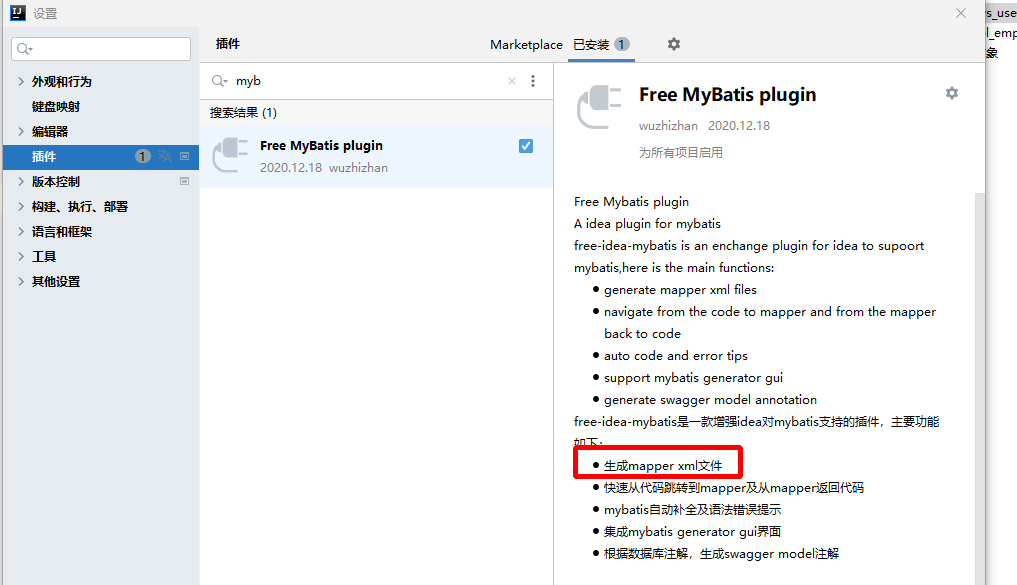The height and width of the screenshot is (585, 1017).
Task: Click the project-level icon on 插件 row
Action: (184, 156)
